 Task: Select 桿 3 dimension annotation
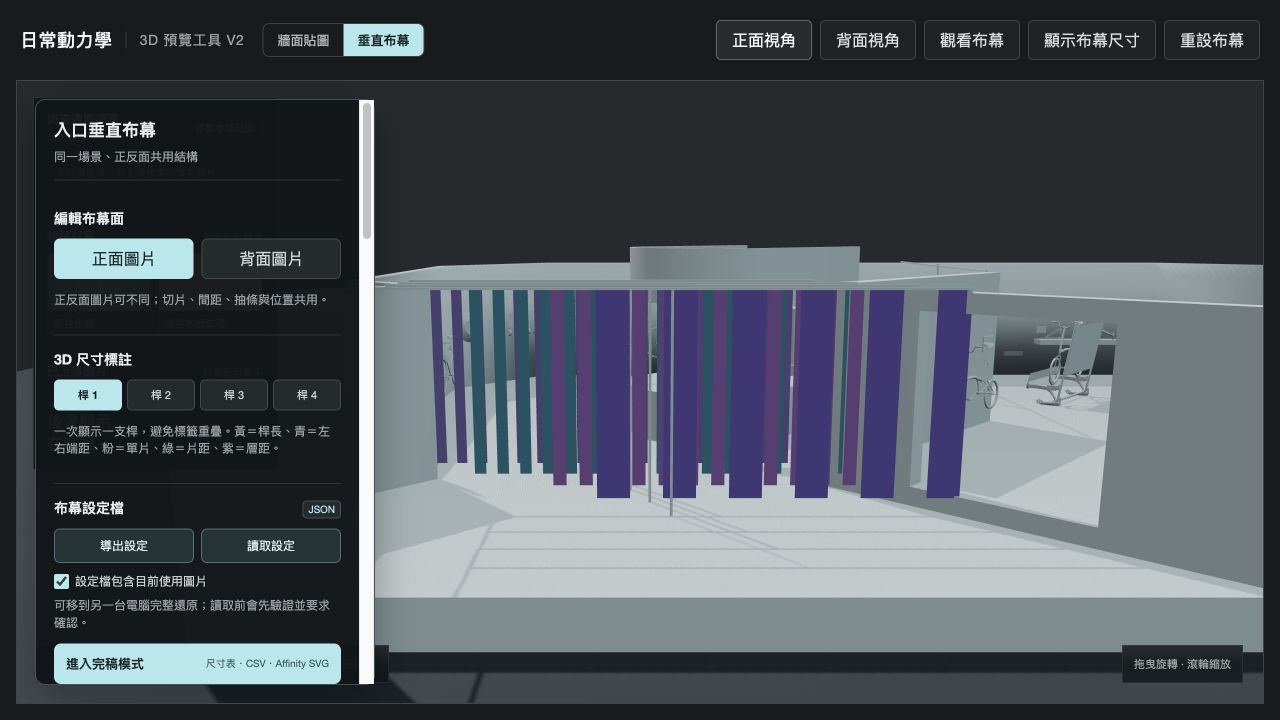[234, 395]
